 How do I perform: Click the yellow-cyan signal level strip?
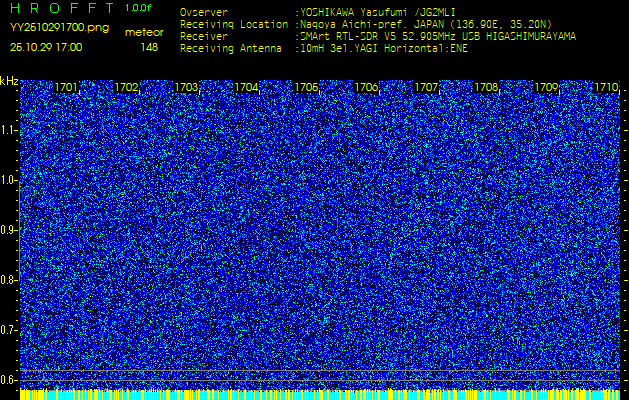[x=320, y=394]
